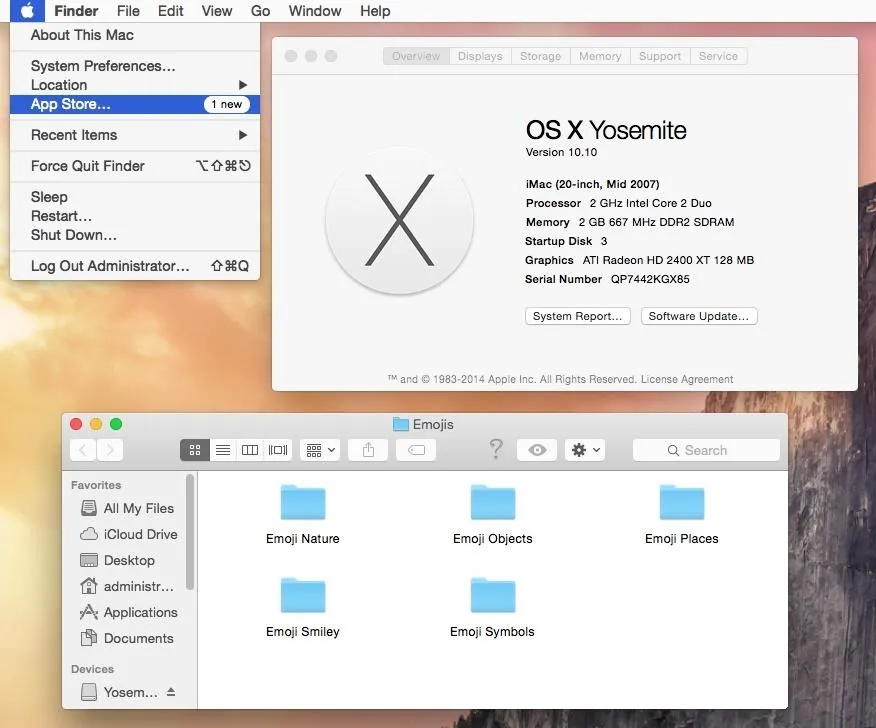The height and width of the screenshot is (728, 876).
Task: Click the Finder sidebar scrollbar
Action: 190,532
